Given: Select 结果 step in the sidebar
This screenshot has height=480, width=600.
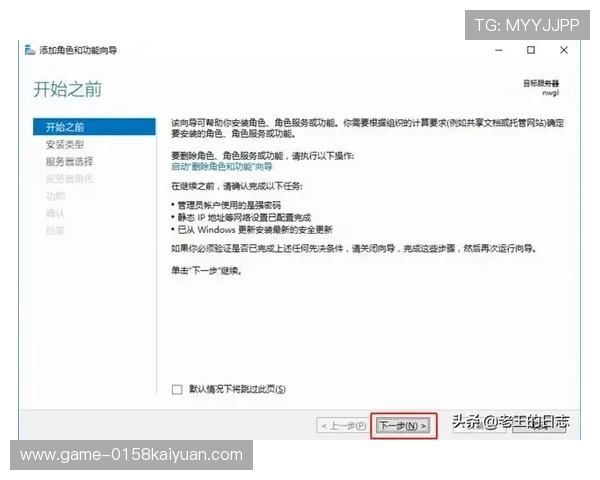Looking at the screenshot, I should [x=55, y=230].
